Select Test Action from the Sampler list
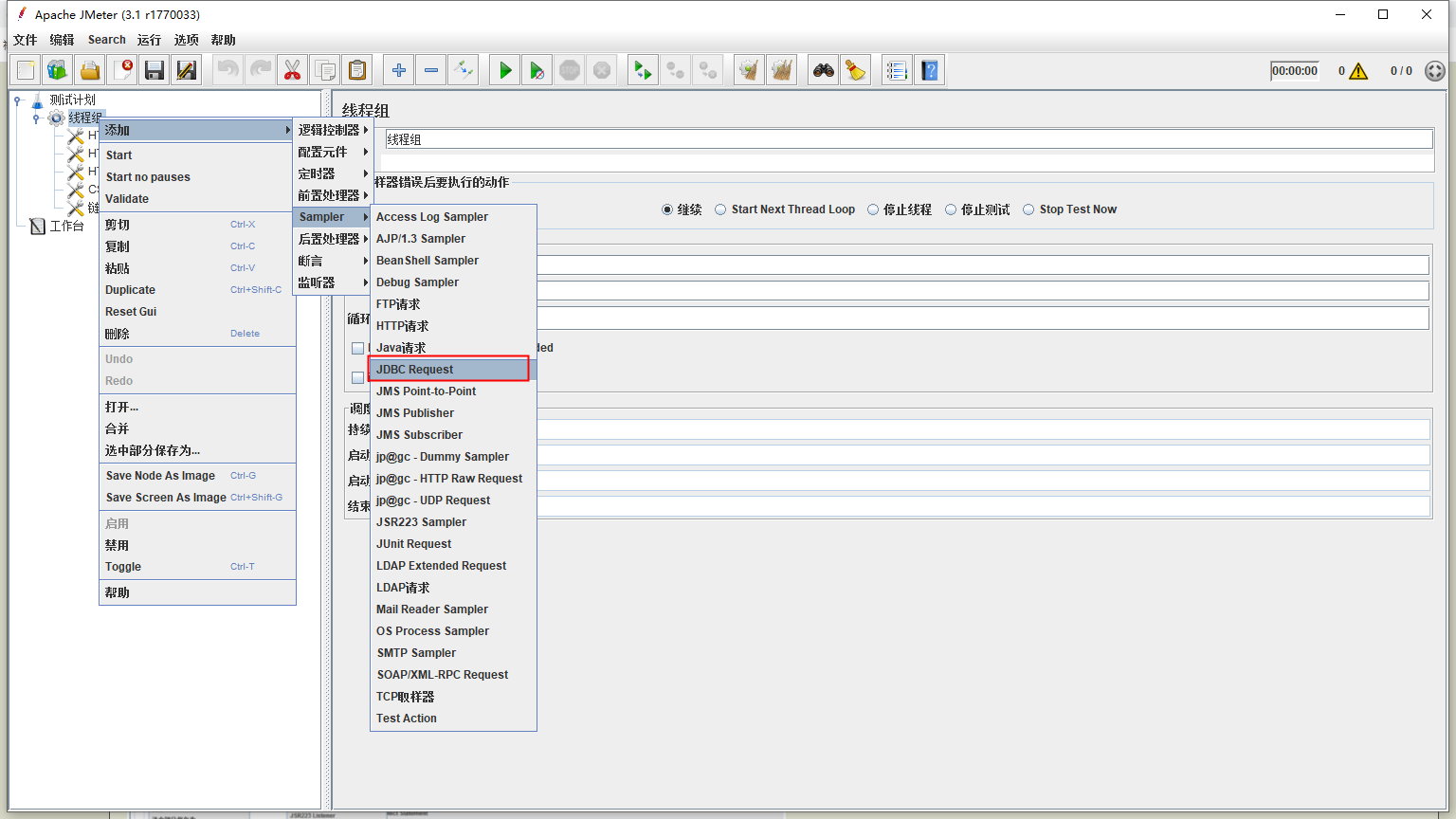The height and width of the screenshot is (819, 1456). coord(453,719)
